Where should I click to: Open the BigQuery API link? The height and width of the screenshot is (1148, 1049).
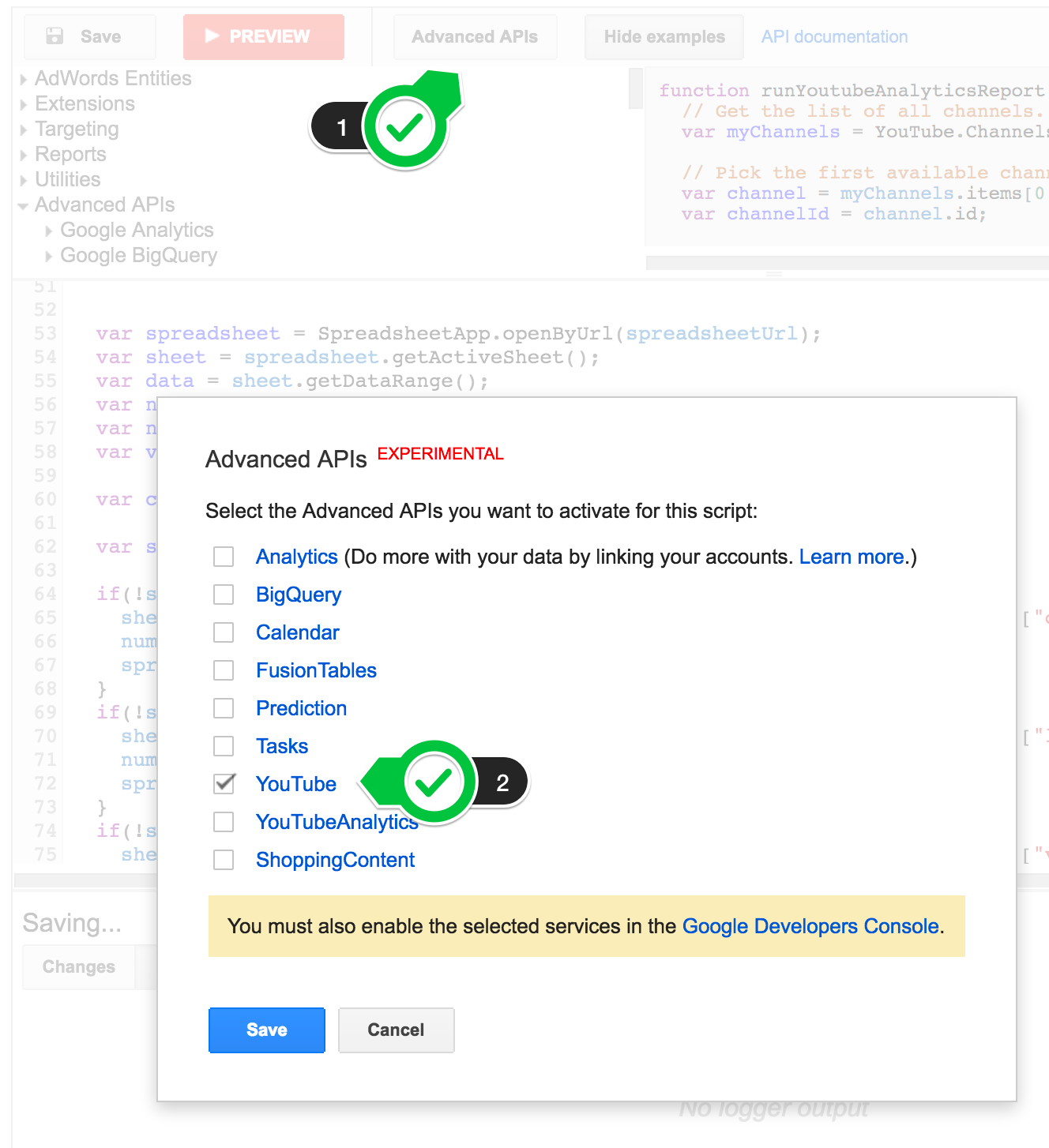pyautogui.click(x=299, y=595)
